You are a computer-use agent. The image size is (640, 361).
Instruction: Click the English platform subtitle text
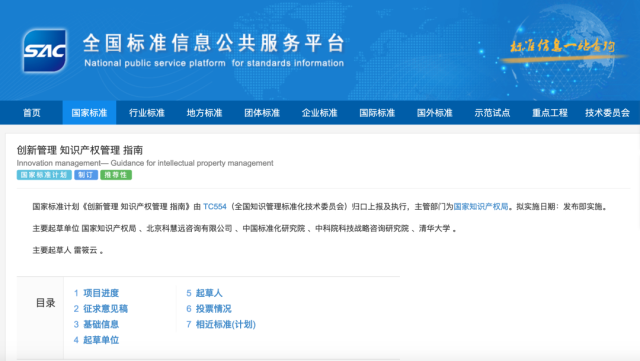[214, 63]
